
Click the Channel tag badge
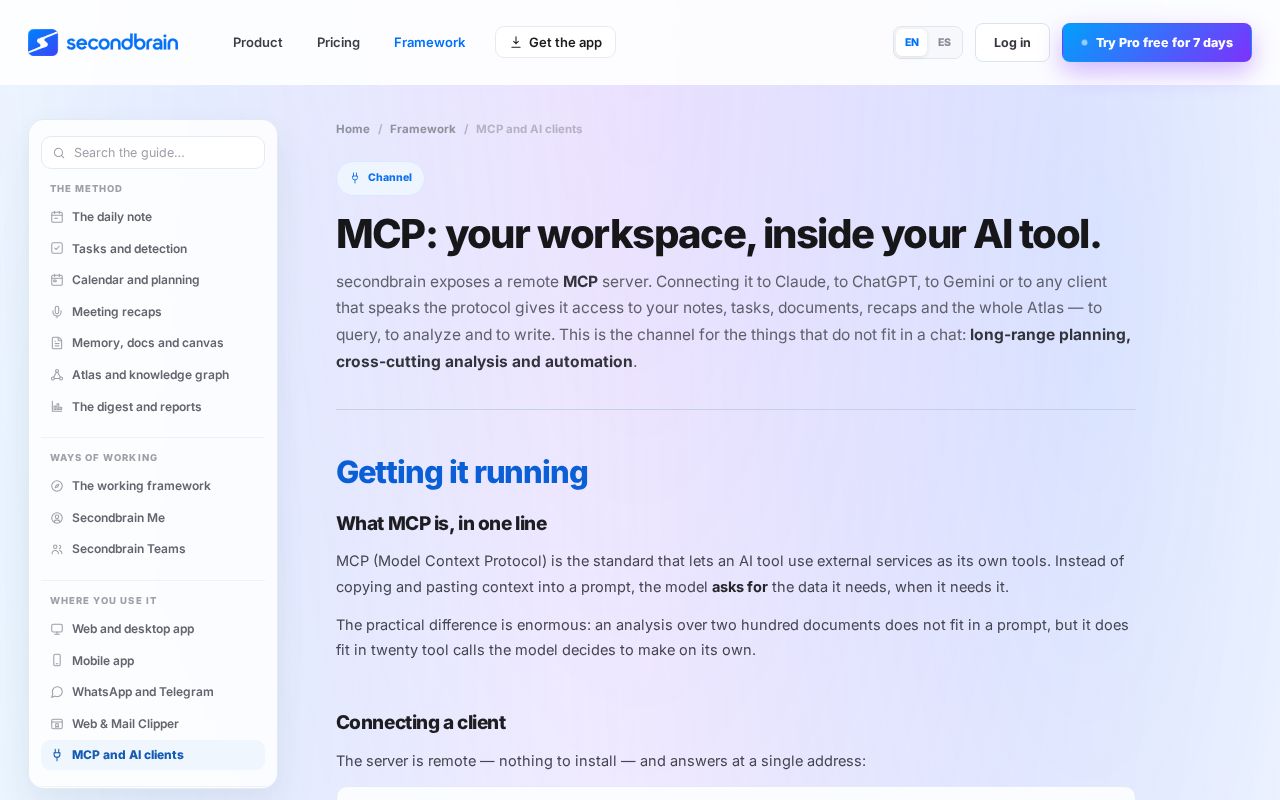tap(380, 178)
